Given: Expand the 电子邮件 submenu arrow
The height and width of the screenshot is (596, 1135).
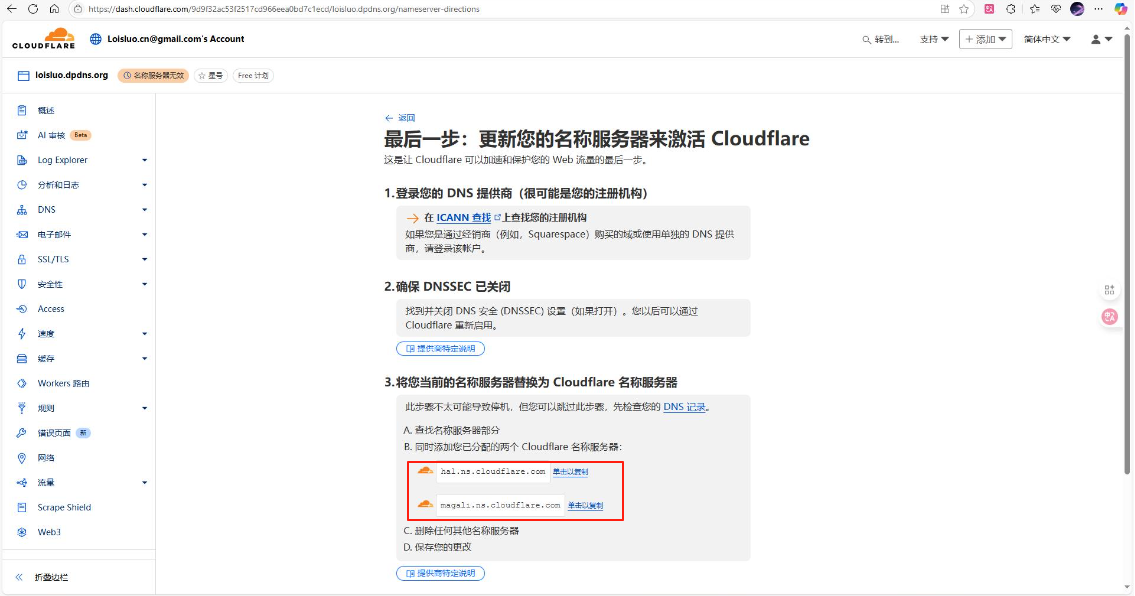Looking at the screenshot, I should point(144,235).
